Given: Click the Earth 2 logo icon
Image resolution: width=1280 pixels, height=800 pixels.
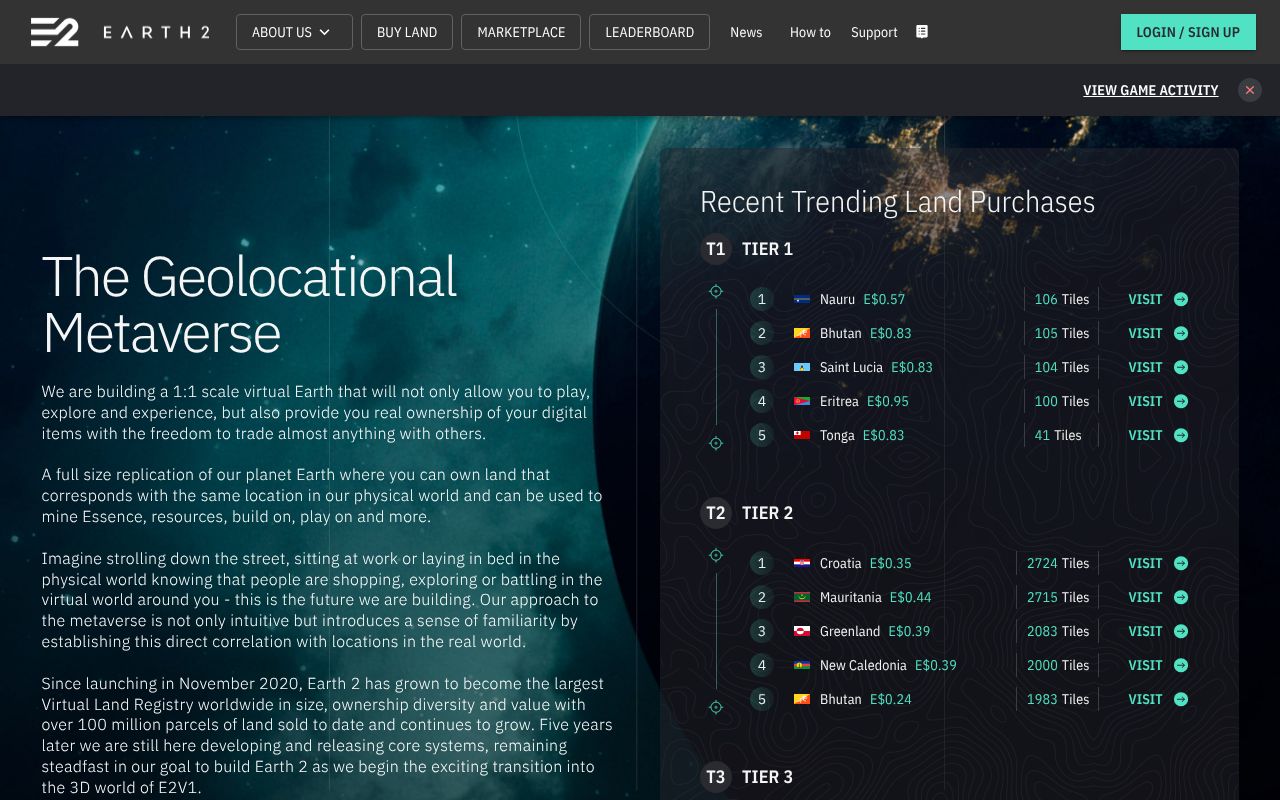Looking at the screenshot, I should [x=54, y=32].
